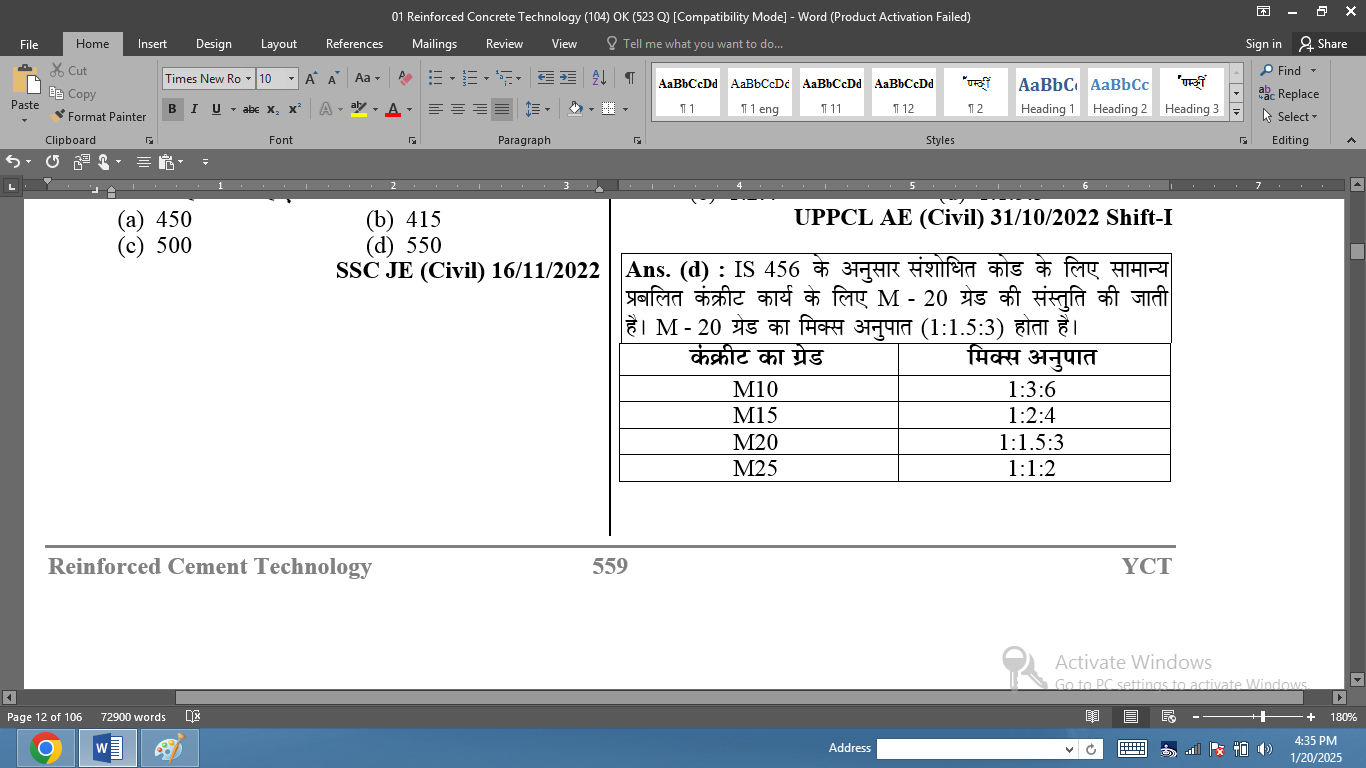Open the File menu
This screenshot has width=1366, height=768.
(x=29, y=44)
